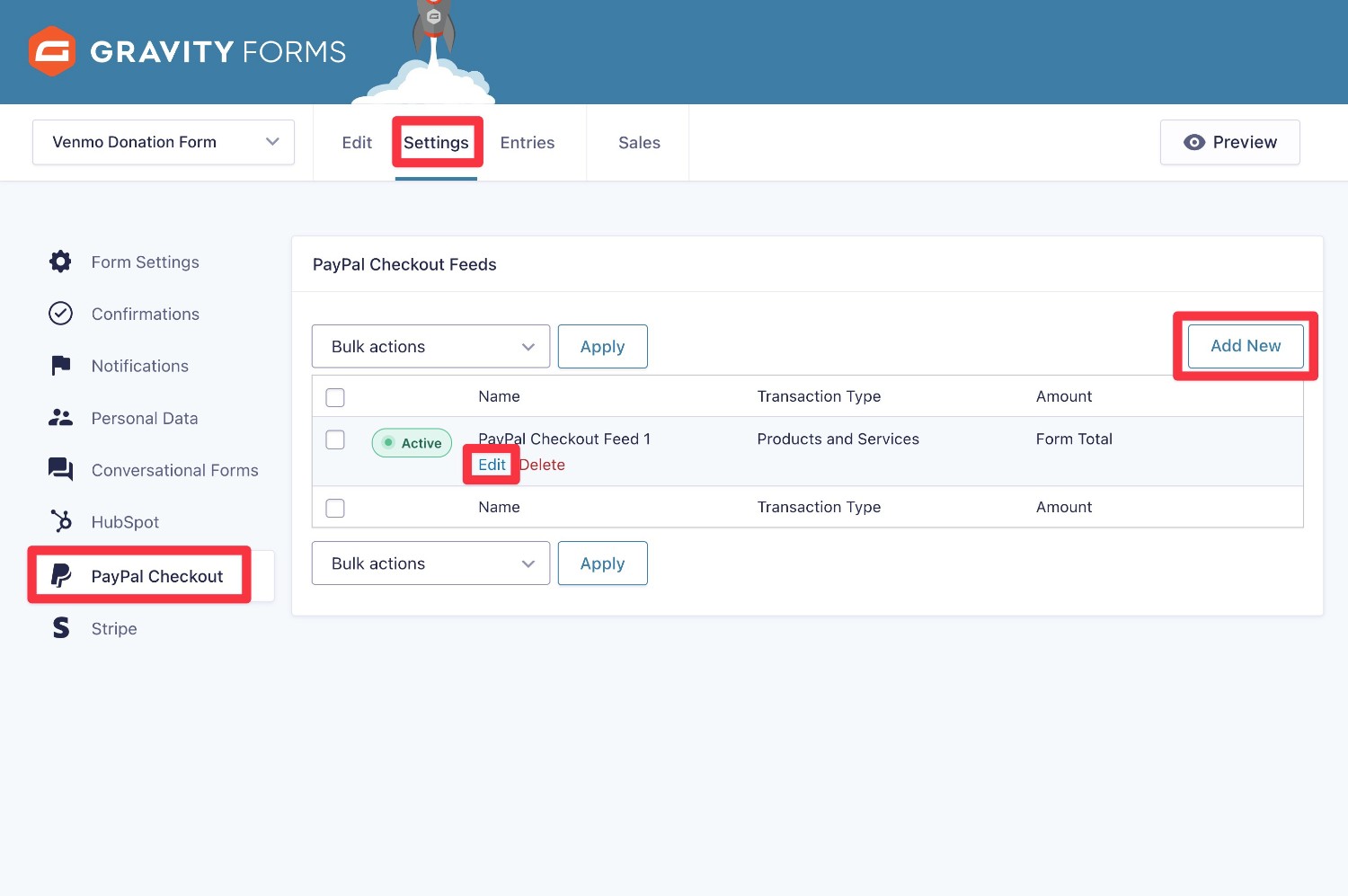Click the top Apply button
1348x896 pixels.
602,346
